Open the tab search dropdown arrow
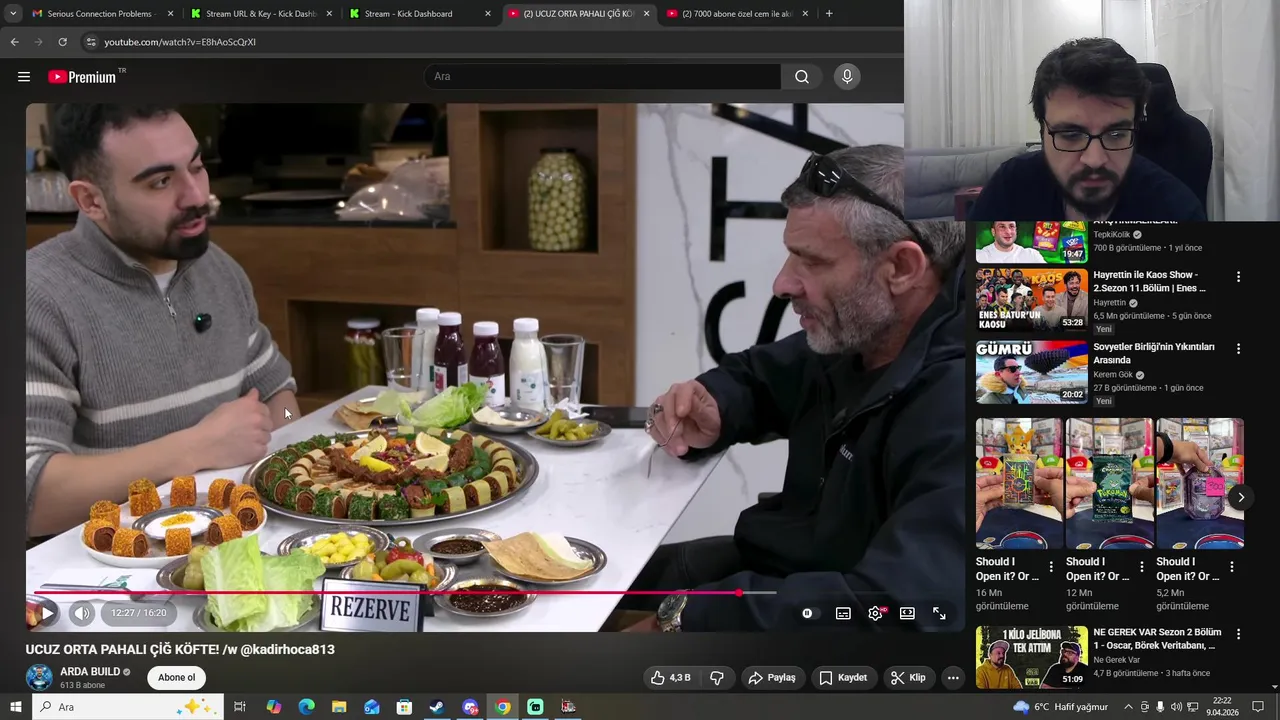 tap(12, 14)
